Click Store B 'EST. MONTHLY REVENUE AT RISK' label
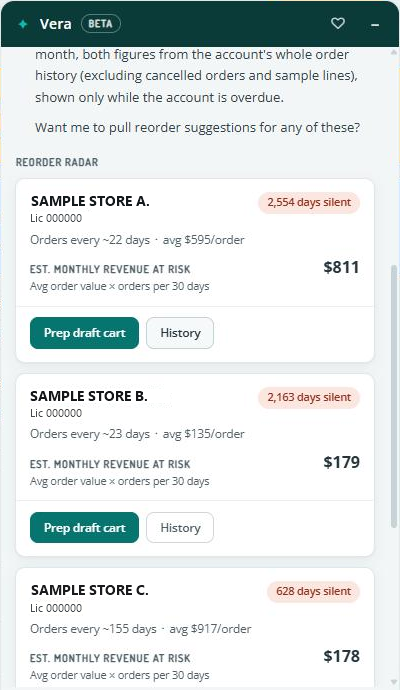400x690 pixels. (110, 464)
